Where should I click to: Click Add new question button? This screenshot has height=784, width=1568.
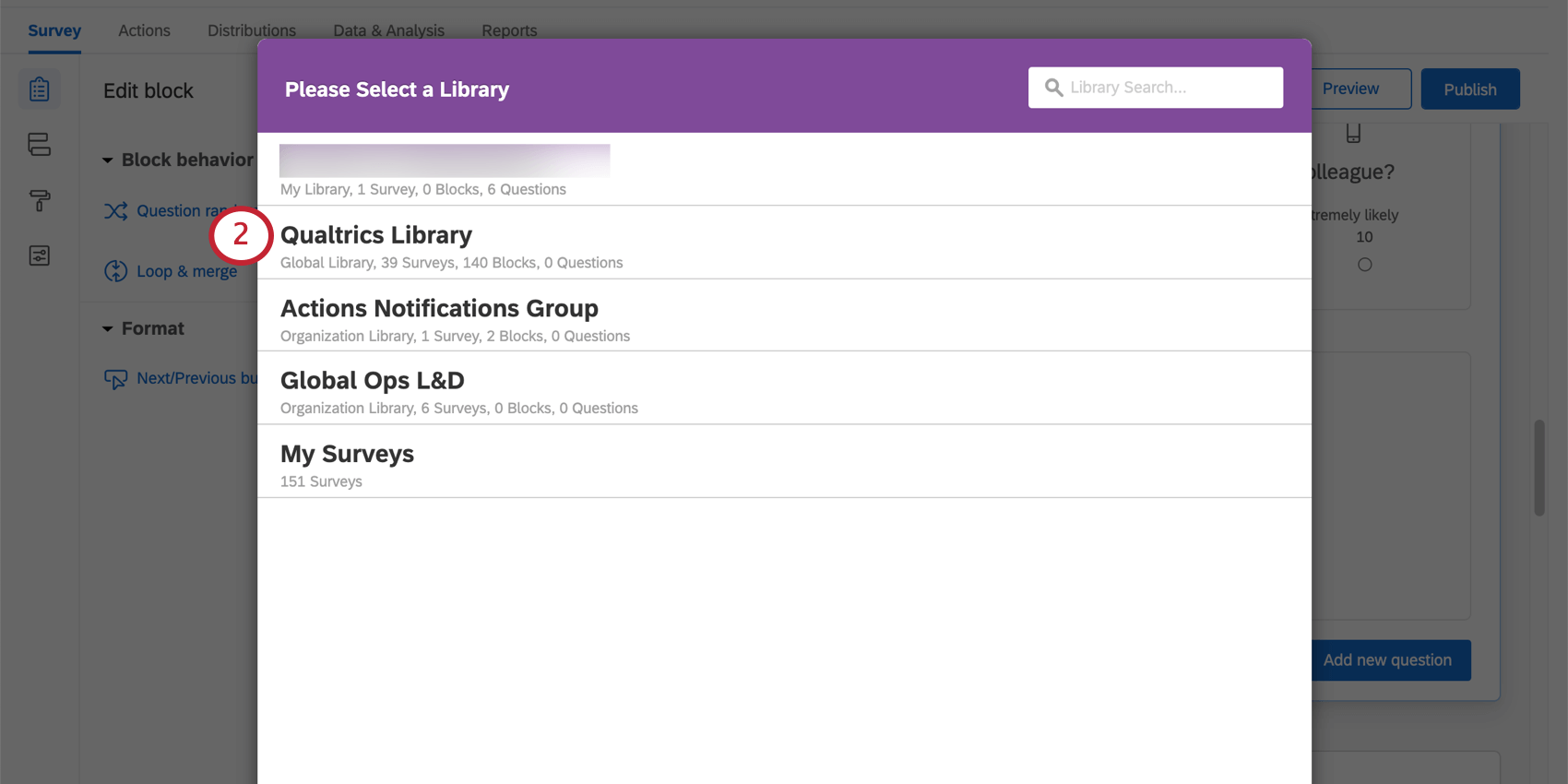coord(1391,660)
